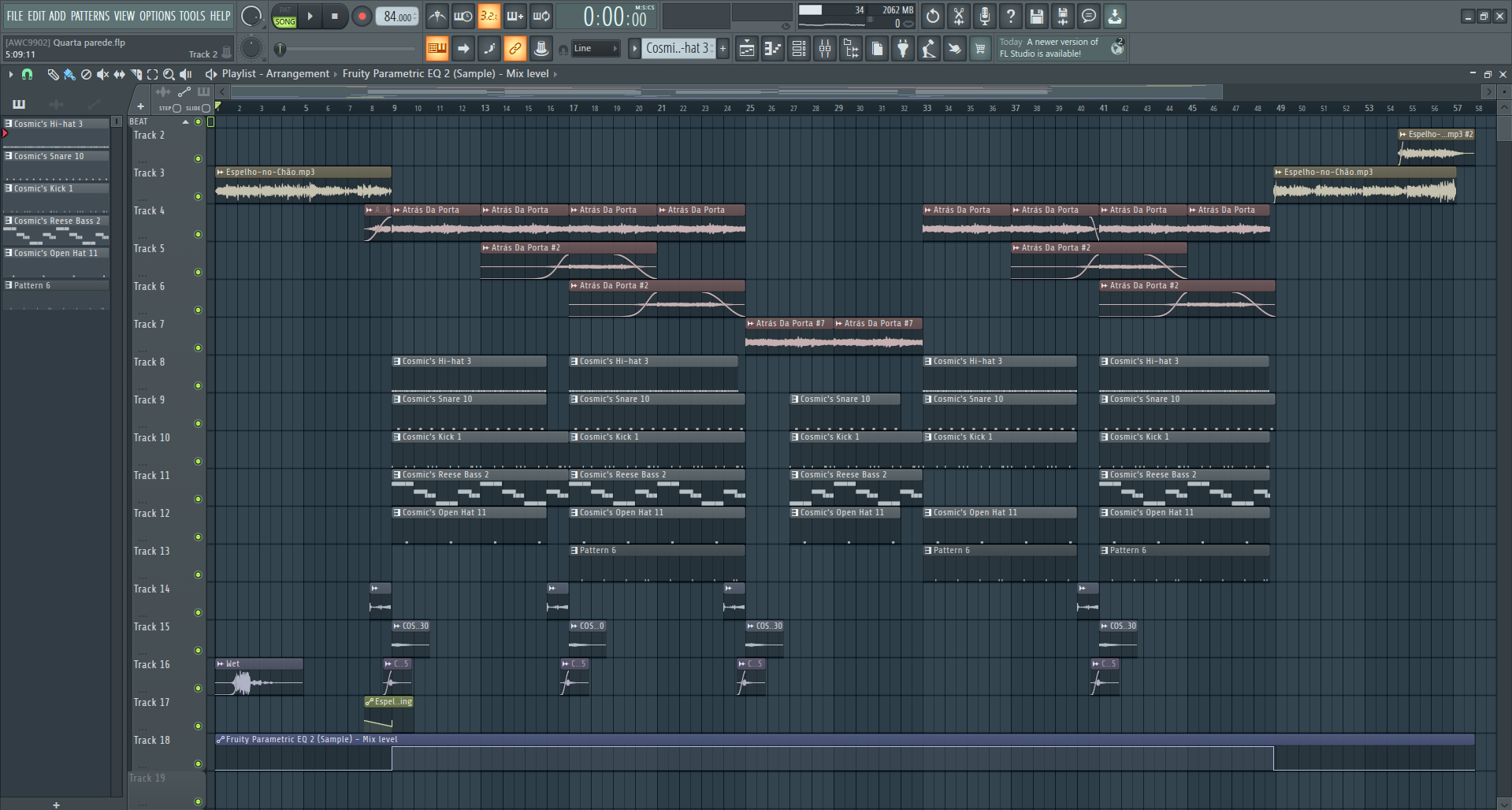
Task: Toggle step editing mode icon
Action: 489,49
